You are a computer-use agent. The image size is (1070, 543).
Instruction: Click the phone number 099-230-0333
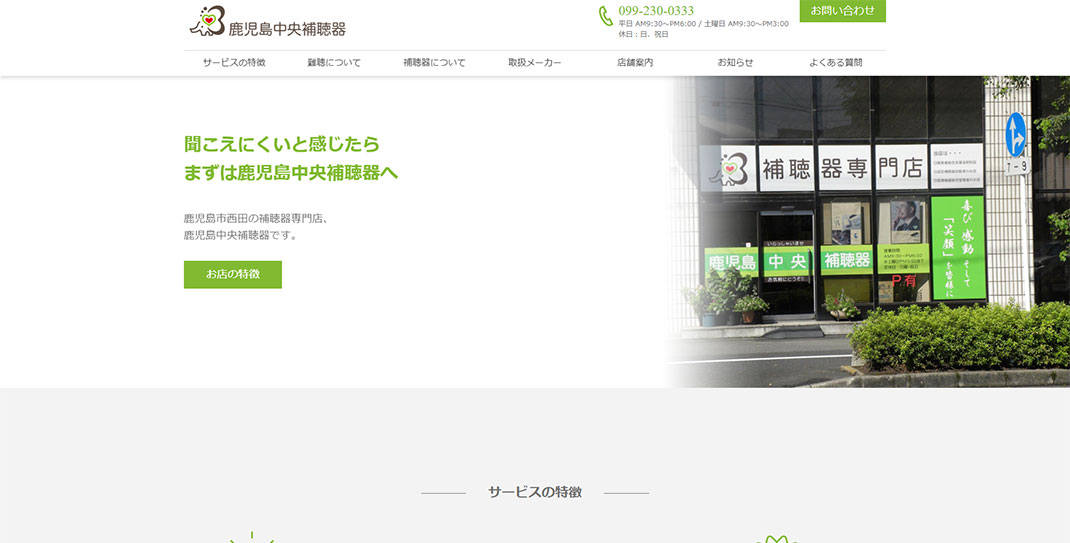pyautogui.click(x=656, y=11)
